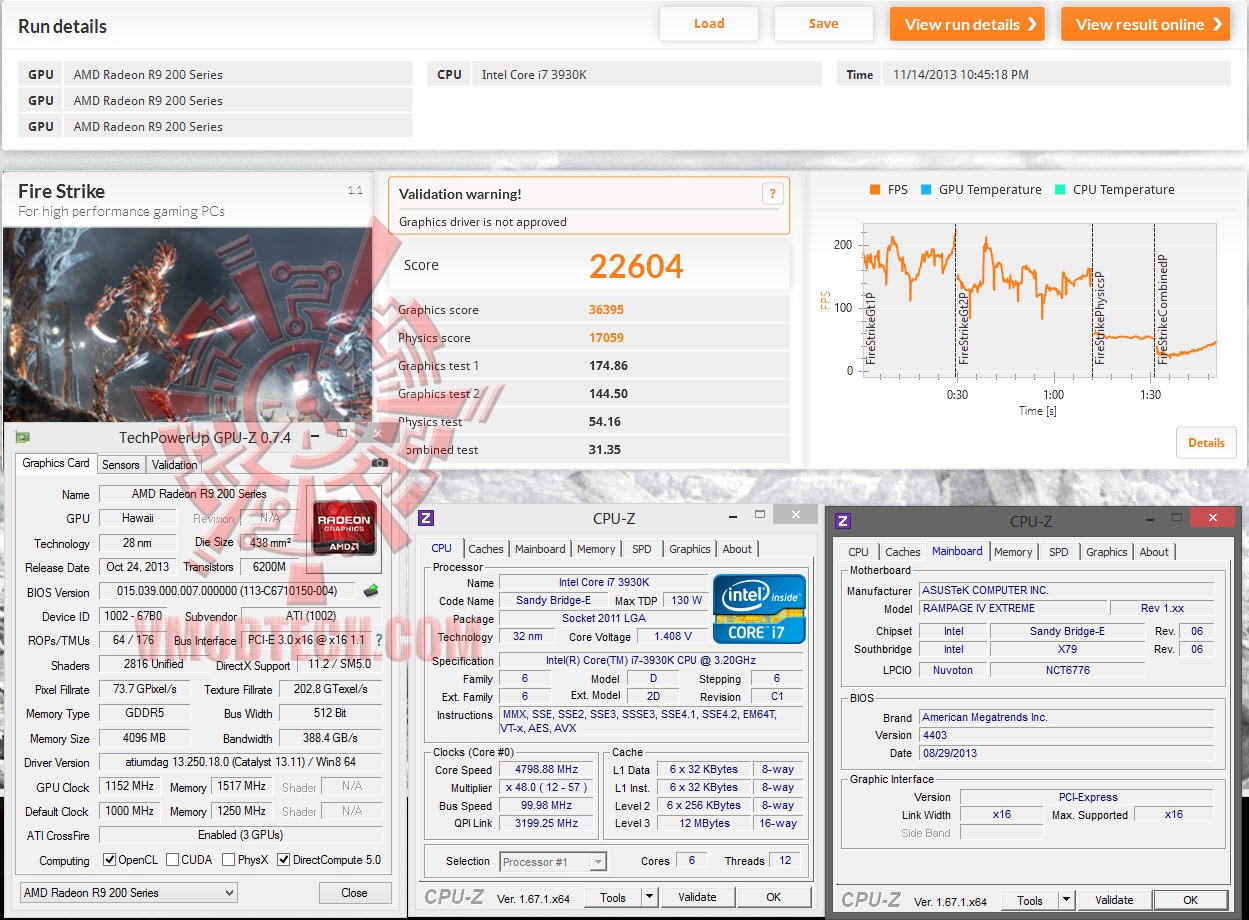The width and height of the screenshot is (1249, 920).
Task: Click the Z icon of the CPU tab CPU-Z window
Action: click(426, 518)
